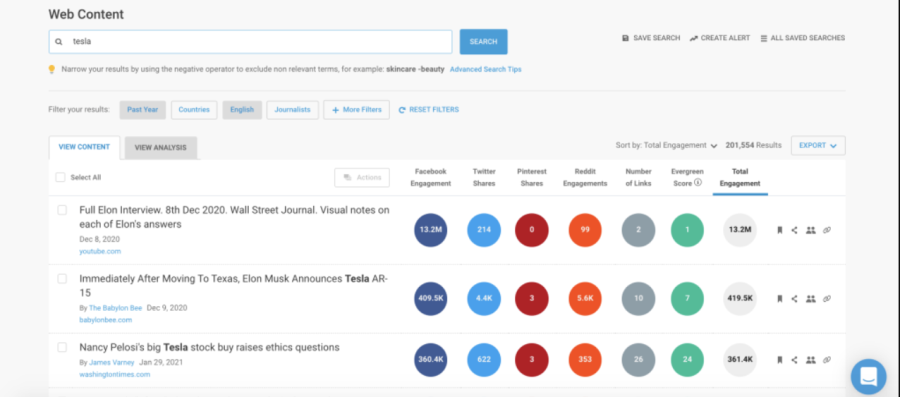Open the Journalists filter

[292, 110]
